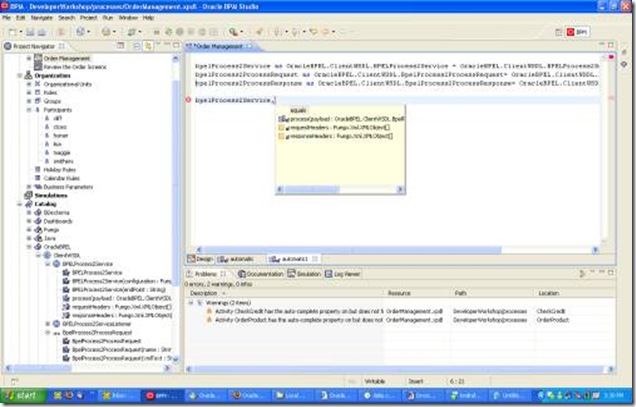Expand the Organizational Units node
Viewport: 636px width, 407px height.
coord(29,84)
